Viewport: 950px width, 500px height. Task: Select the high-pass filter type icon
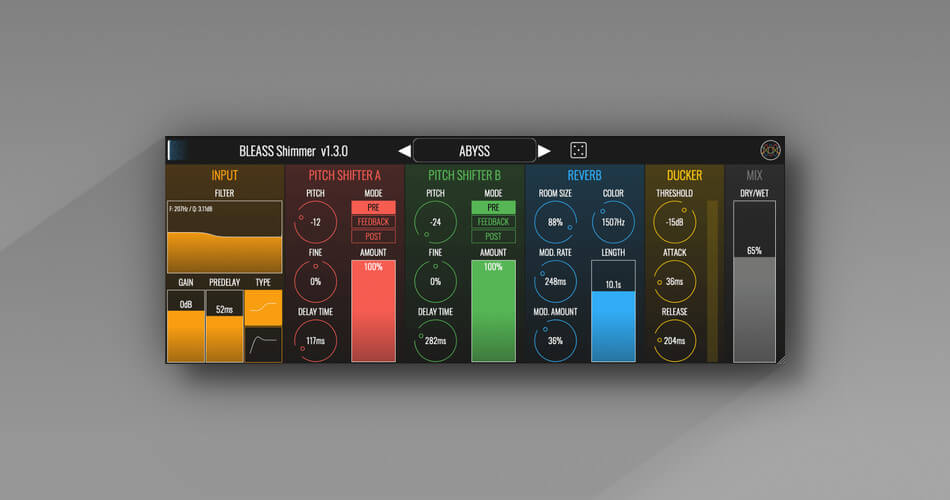[x=263, y=344]
